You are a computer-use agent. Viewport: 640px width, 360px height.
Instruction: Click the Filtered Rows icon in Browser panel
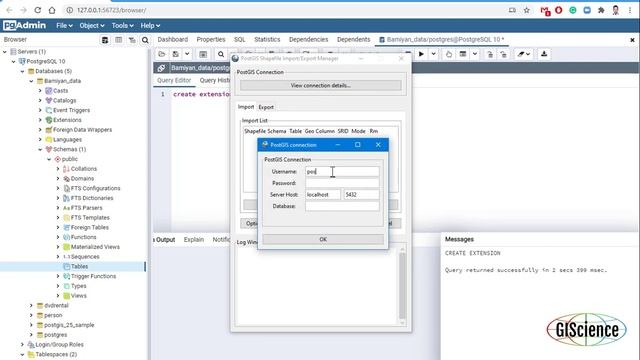(x=132, y=40)
